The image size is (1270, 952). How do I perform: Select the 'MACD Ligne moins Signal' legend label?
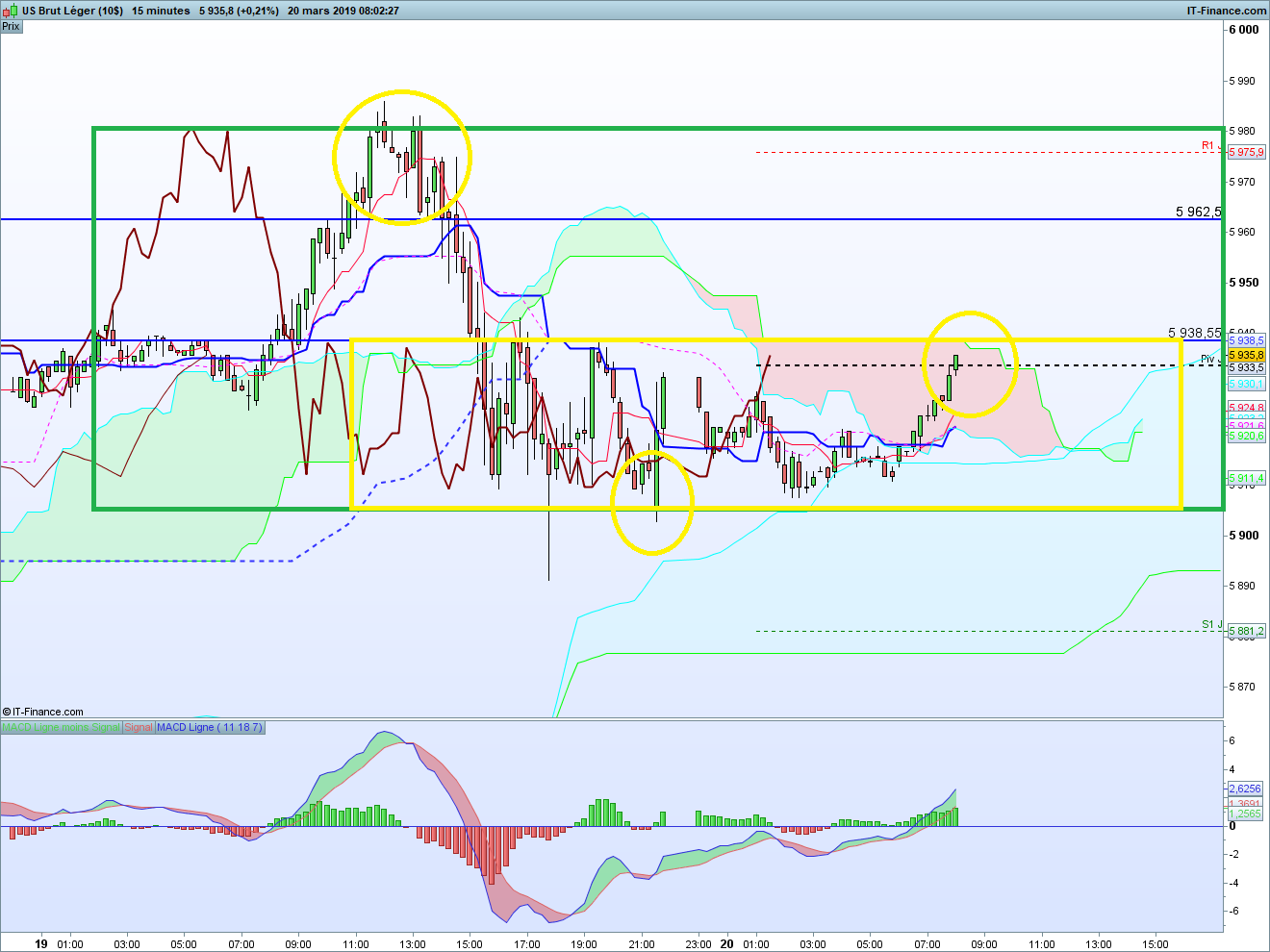coord(62,727)
